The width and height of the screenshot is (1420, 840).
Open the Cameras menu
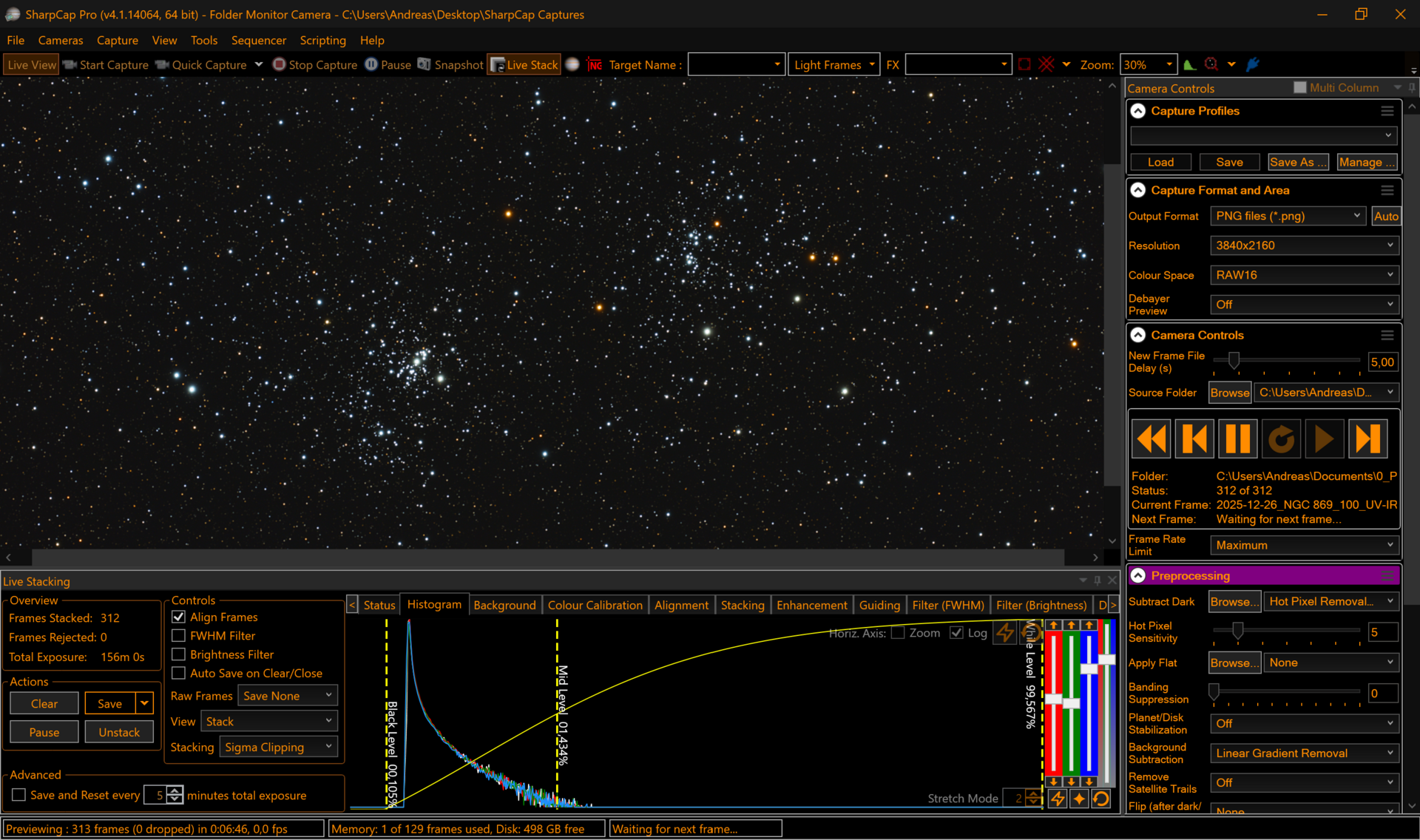coord(61,40)
